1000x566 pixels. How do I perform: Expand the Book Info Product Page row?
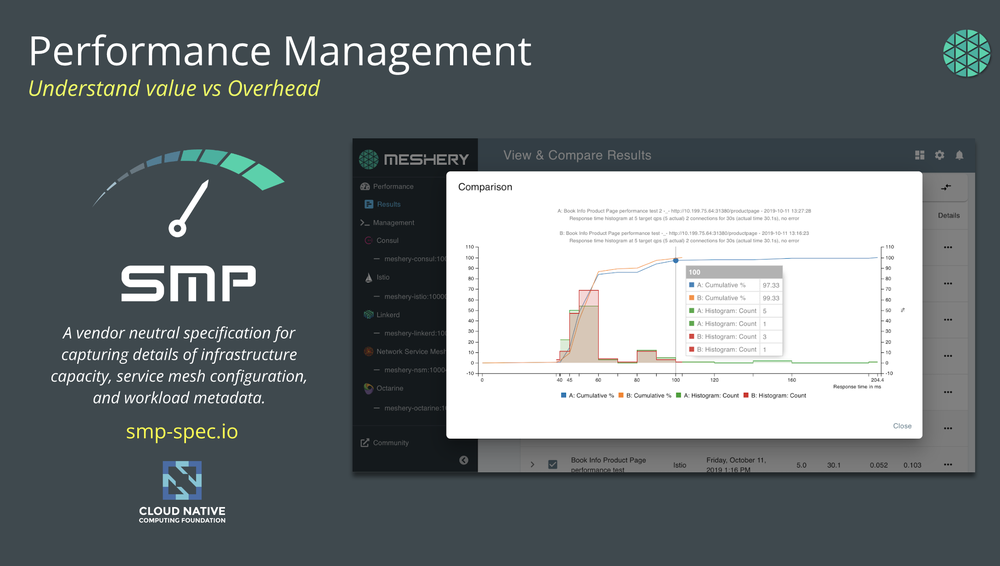point(533,465)
